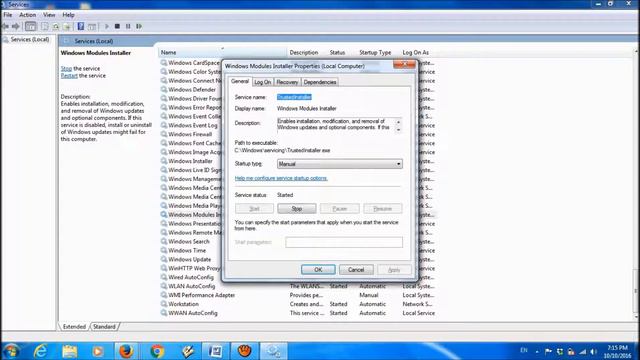Switch to the Recovery tab
The width and height of the screenshot is (640, 360).
287,82
